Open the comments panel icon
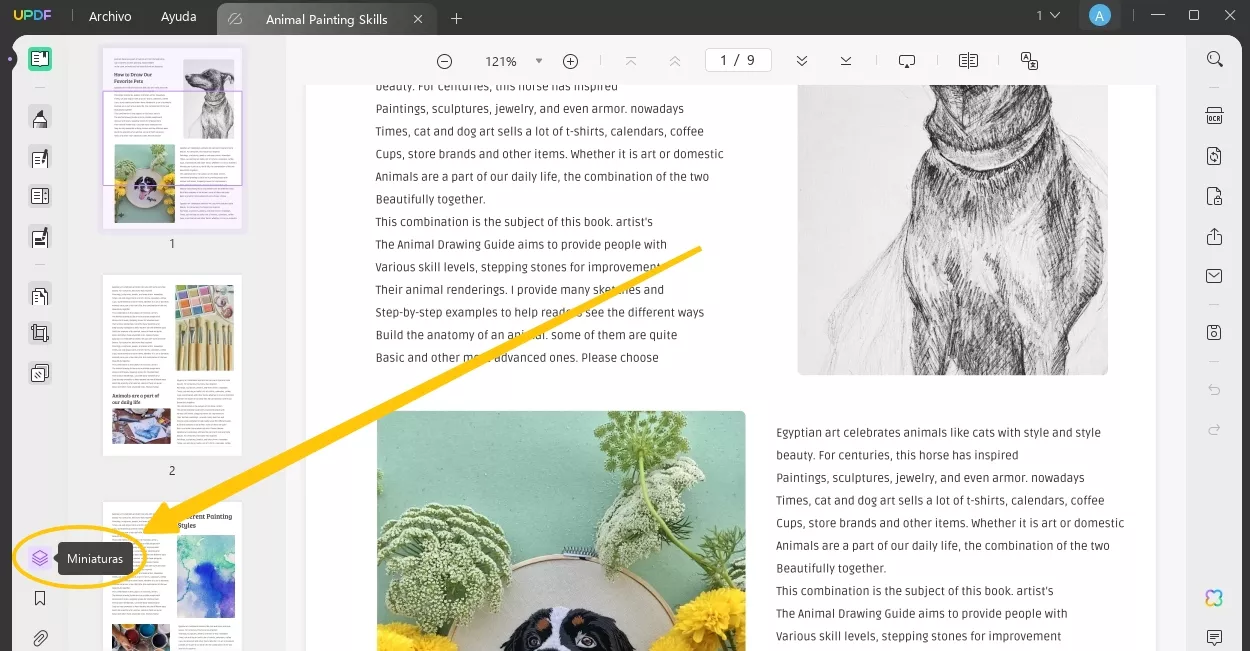This screenshot has height=651, width=1250. (1215, 637)
